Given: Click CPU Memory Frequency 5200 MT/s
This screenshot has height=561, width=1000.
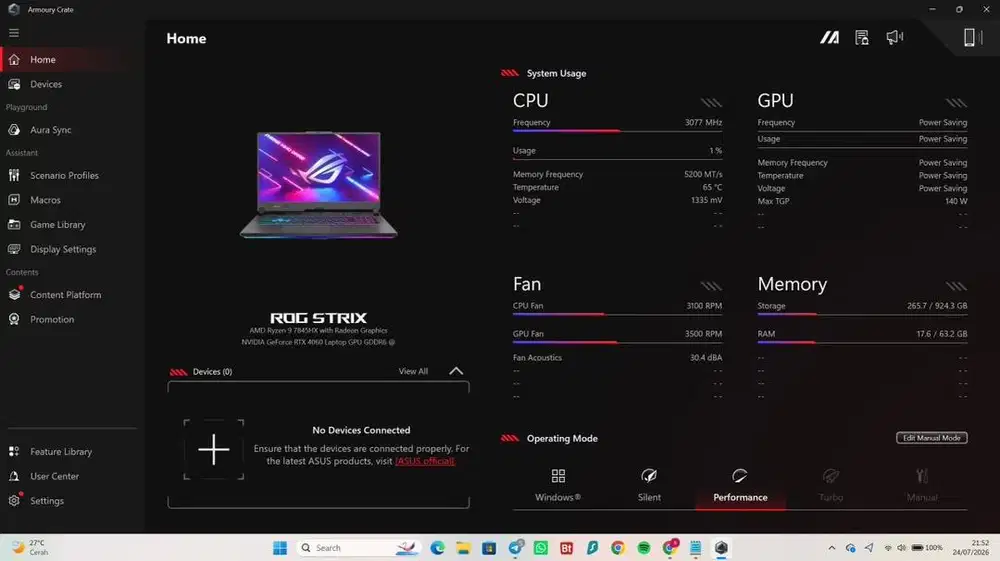Looking at the screenshot, I should (x=703, y=174).
